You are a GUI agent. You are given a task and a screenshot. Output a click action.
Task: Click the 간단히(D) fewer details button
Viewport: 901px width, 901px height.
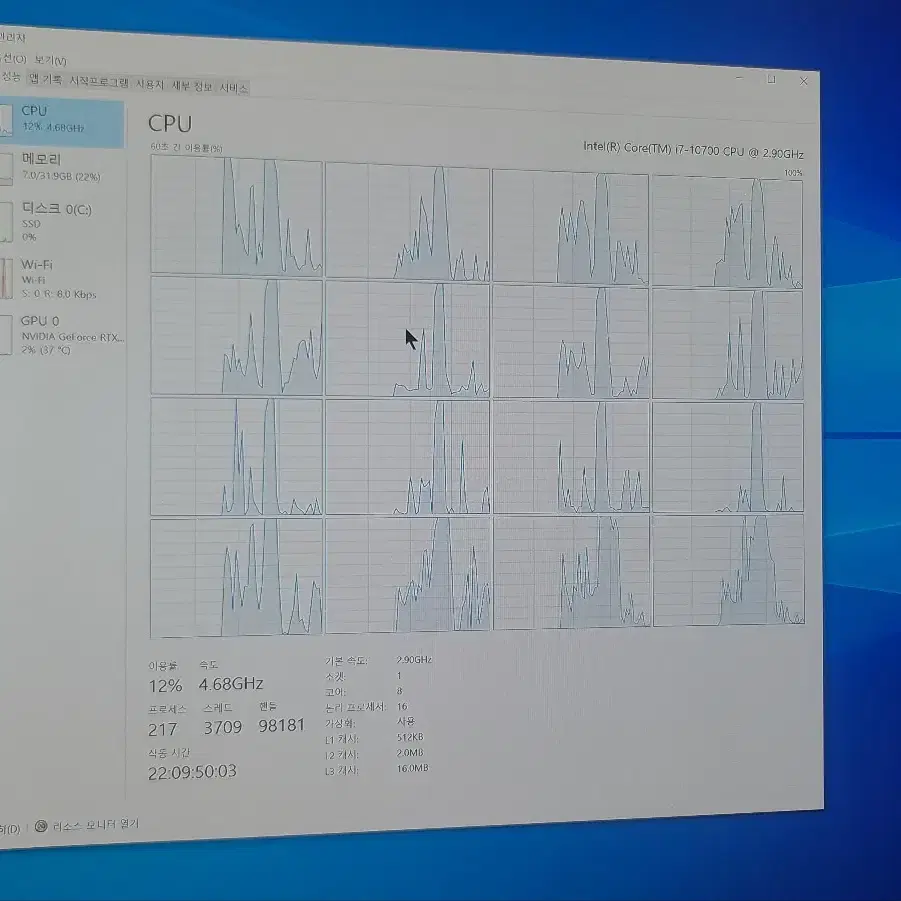click(x=10, y=829)
